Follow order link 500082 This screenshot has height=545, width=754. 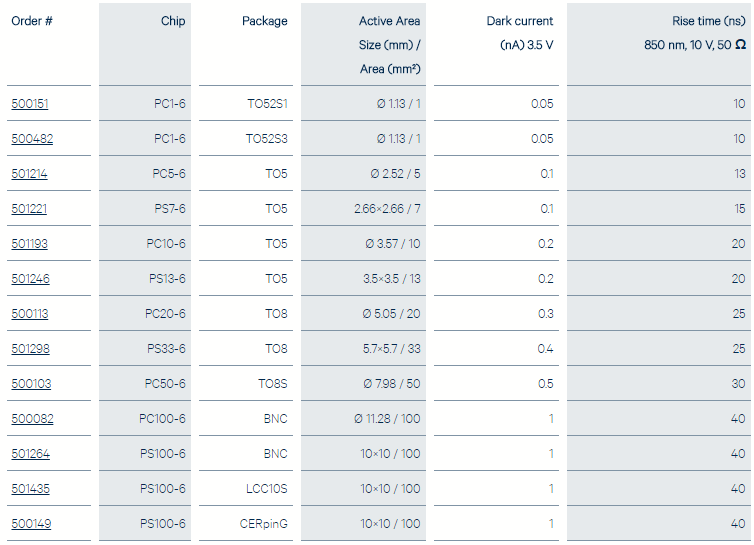click(x=32, y=419)
